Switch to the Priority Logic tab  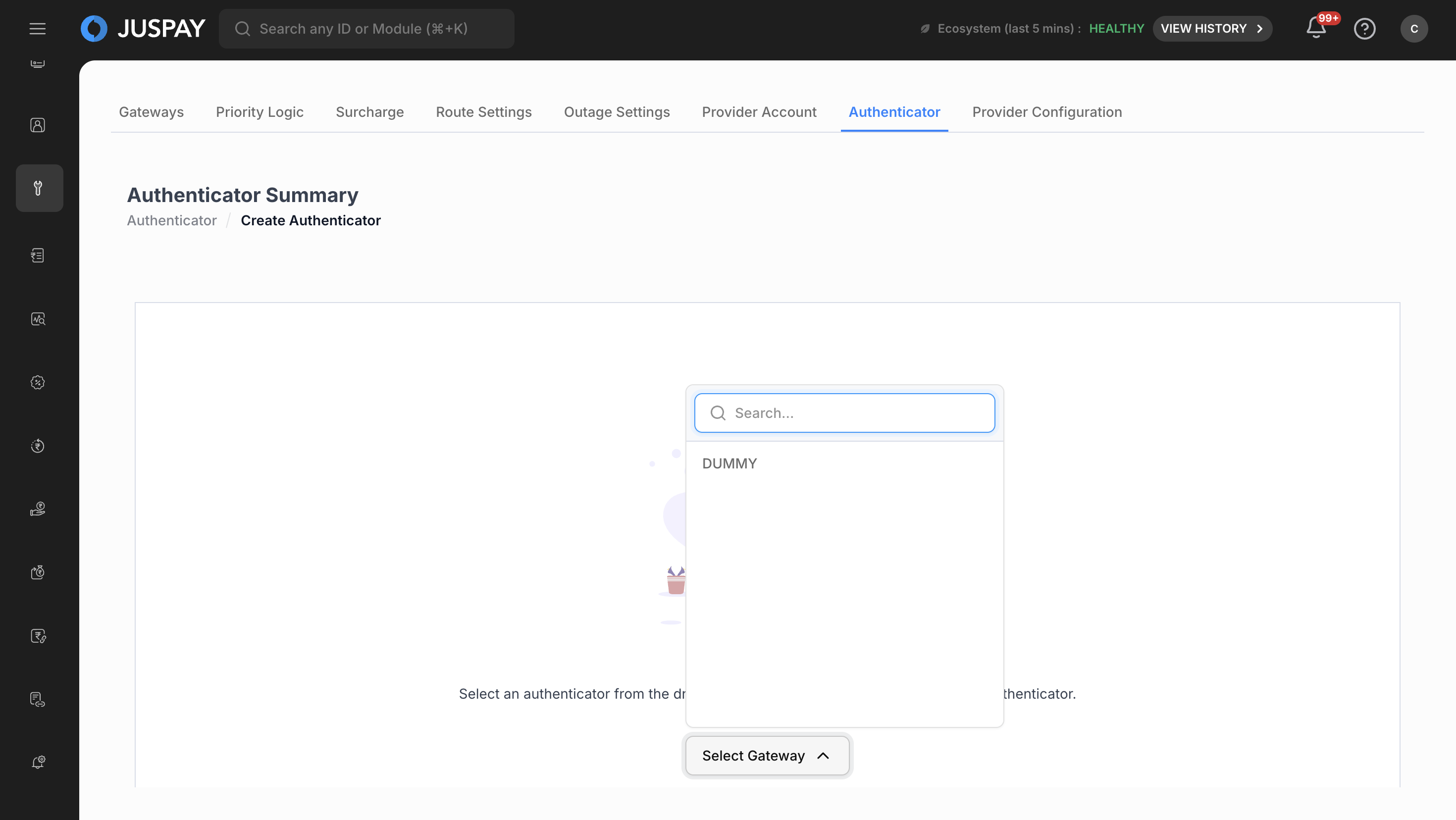click(260, 112)
